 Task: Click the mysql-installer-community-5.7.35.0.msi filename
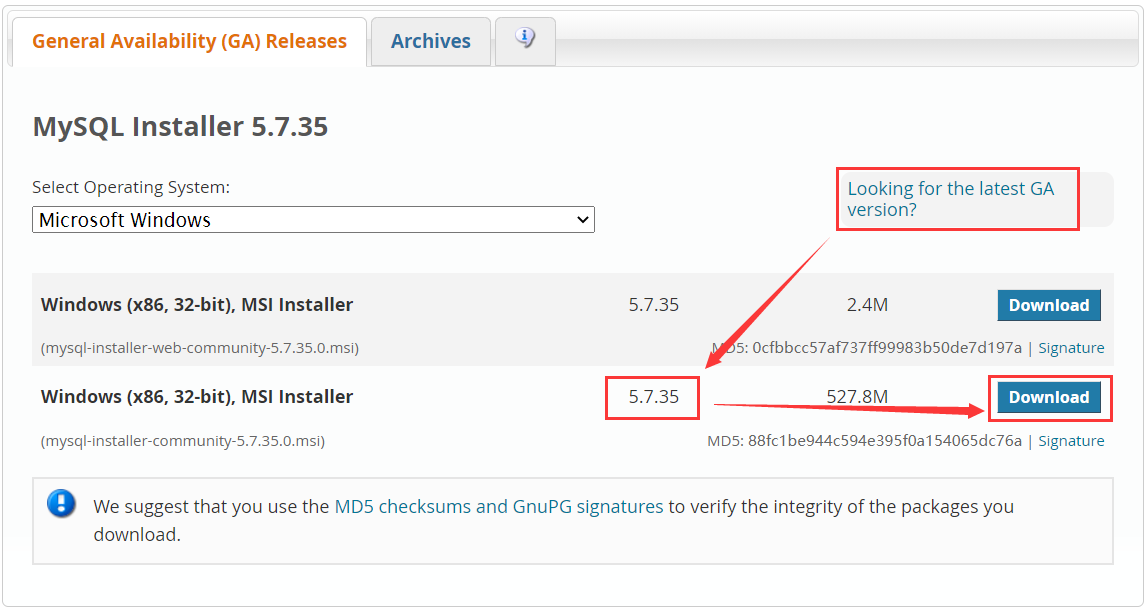coord(183,441)
